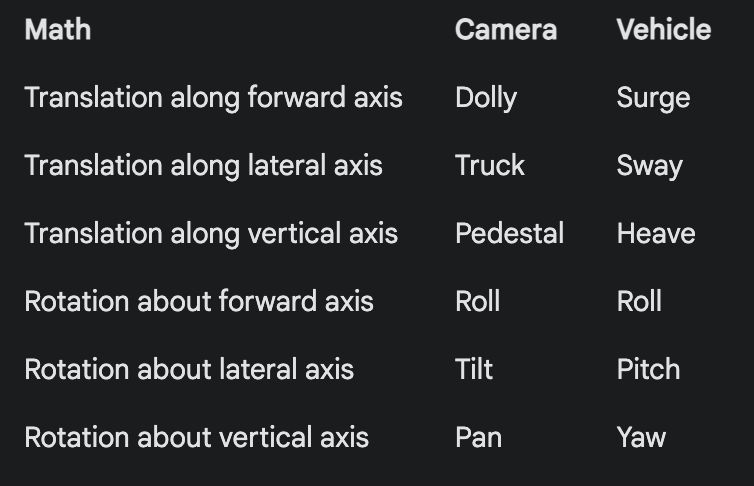Select Roll in the Camera column

click(x=478, y=302)
